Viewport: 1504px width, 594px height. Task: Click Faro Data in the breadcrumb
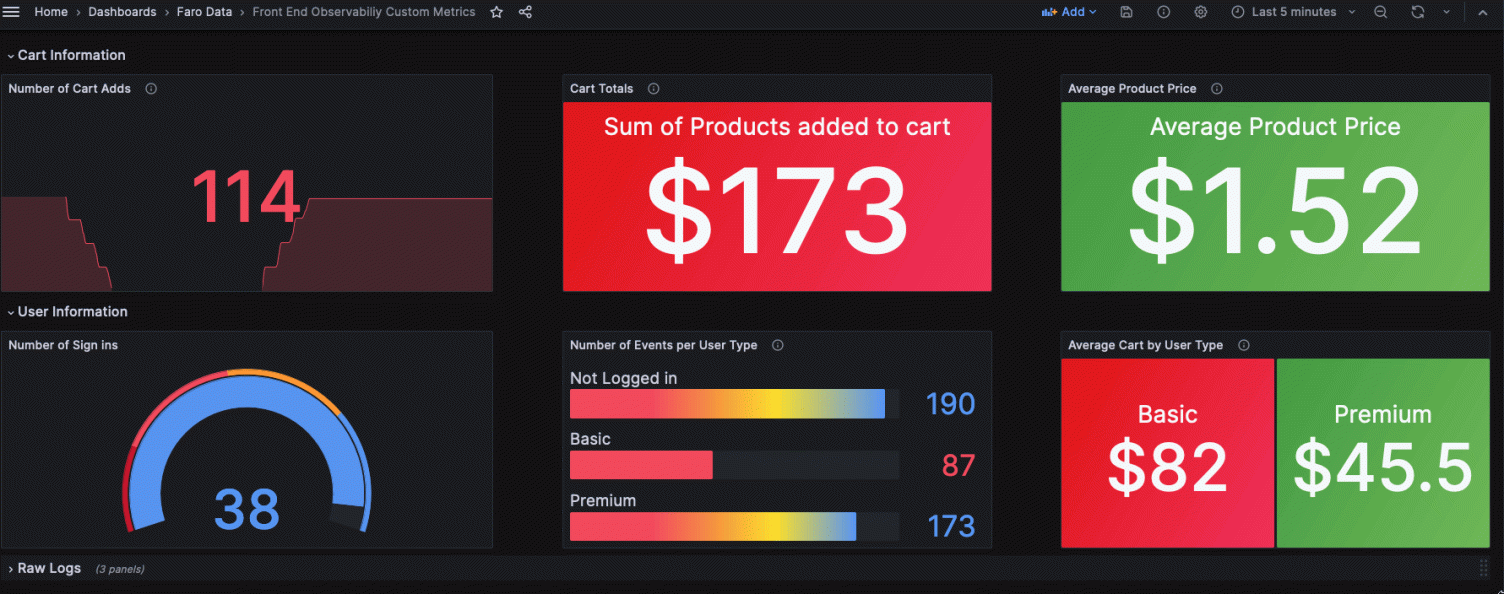204,11
